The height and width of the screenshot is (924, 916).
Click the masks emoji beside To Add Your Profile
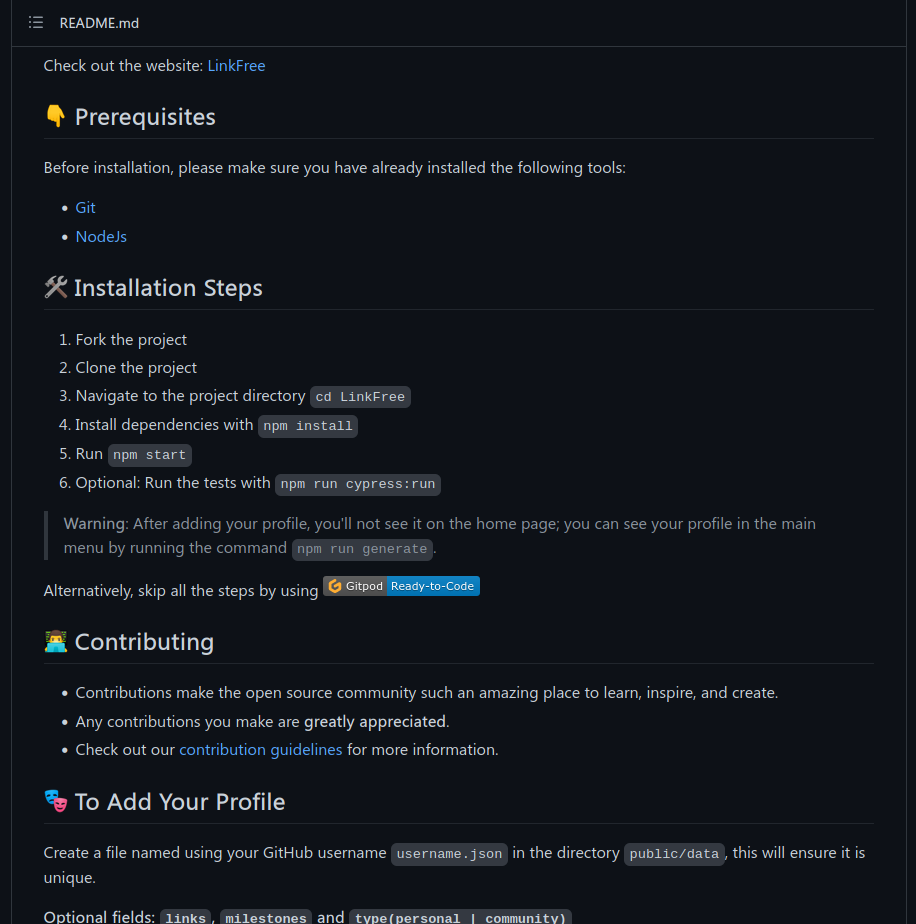(x=56, y=800)
